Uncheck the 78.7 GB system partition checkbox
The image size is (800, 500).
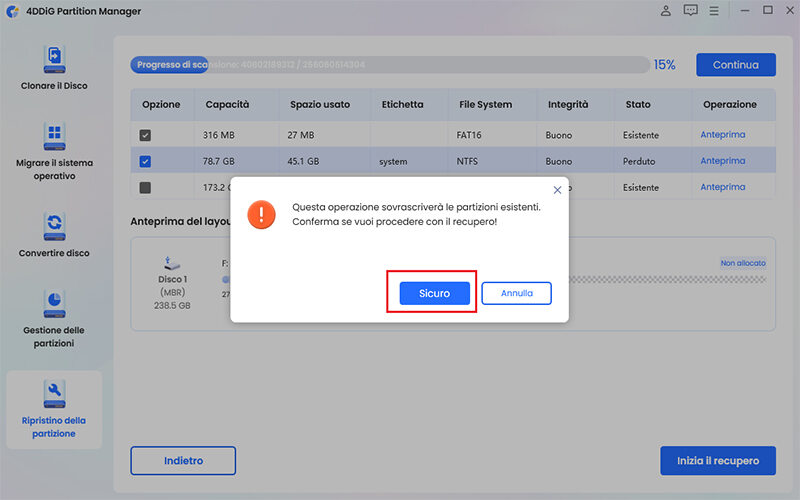pyautogui.click(x=146, y=161)
